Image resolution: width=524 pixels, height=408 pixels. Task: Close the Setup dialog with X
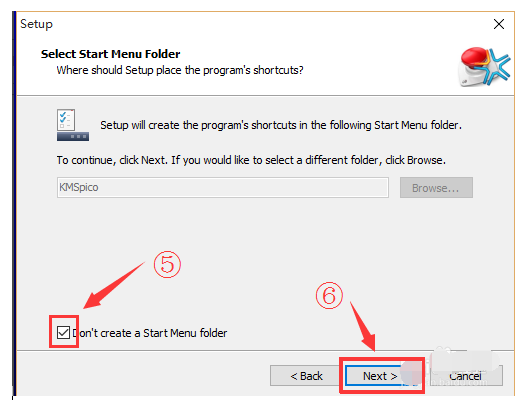pos(499,24)
